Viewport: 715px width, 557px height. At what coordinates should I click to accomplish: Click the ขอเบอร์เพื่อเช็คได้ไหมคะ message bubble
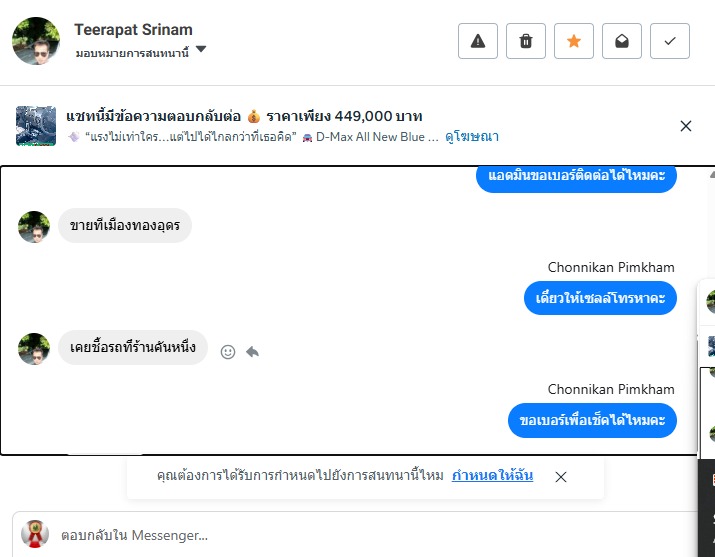pyautogui.click(x=593, y=420)
